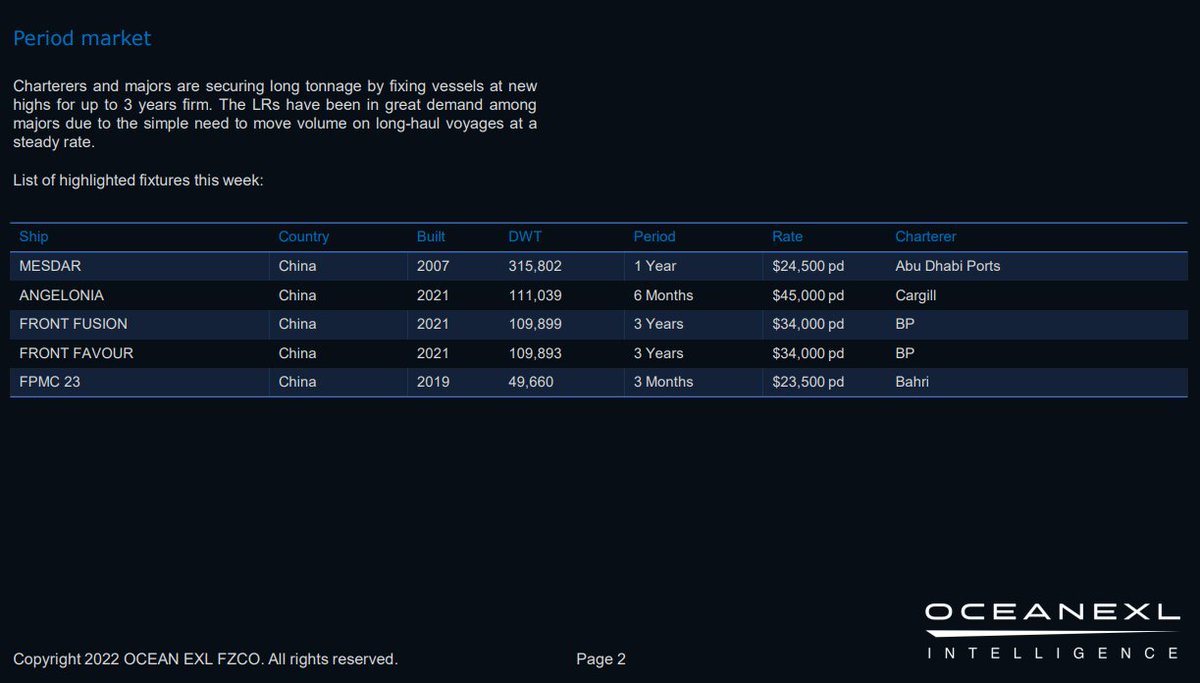Click the rate $45,000 pd

(x=808, y=295)
